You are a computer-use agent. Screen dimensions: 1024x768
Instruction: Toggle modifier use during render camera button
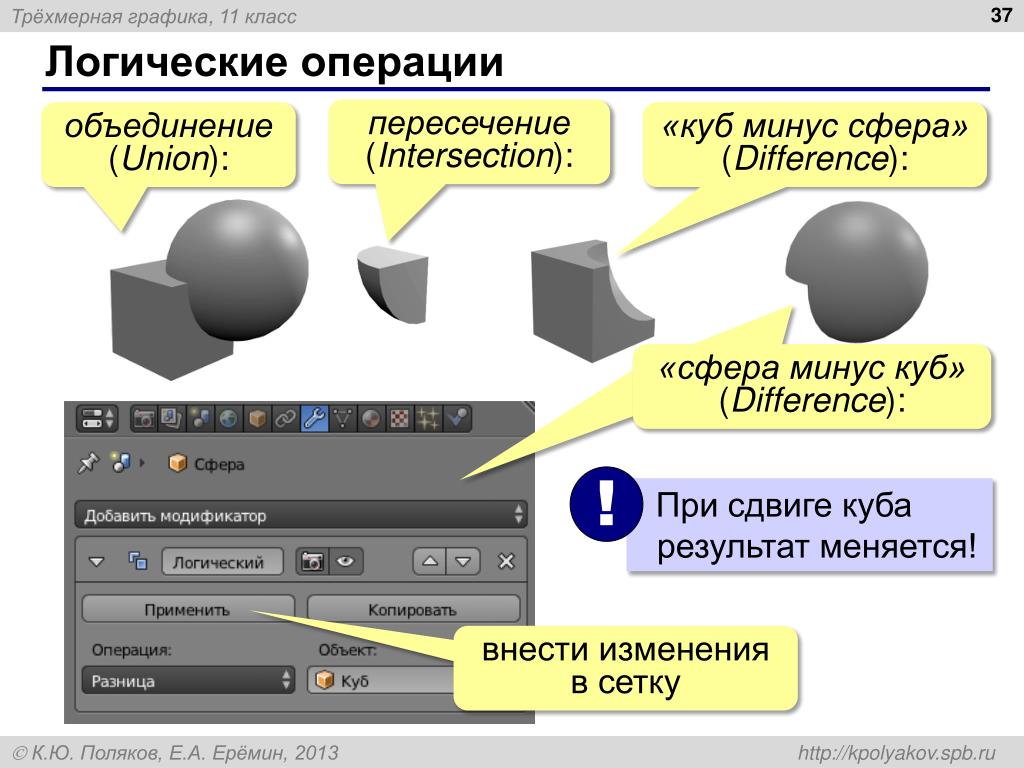pos(312,561)
